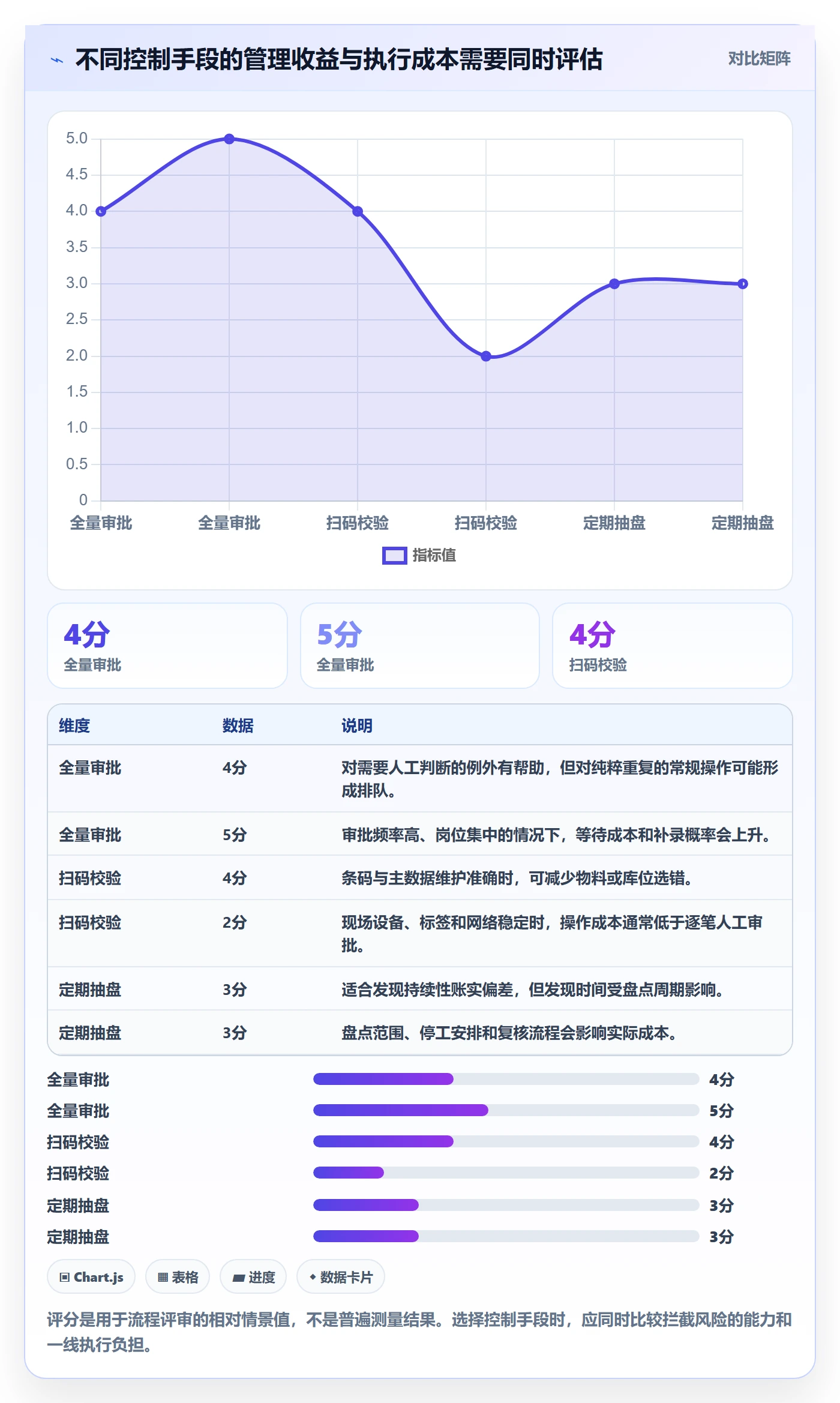
Task: Select the row about 停工安排和复核流程
Action: [420, 1032]
